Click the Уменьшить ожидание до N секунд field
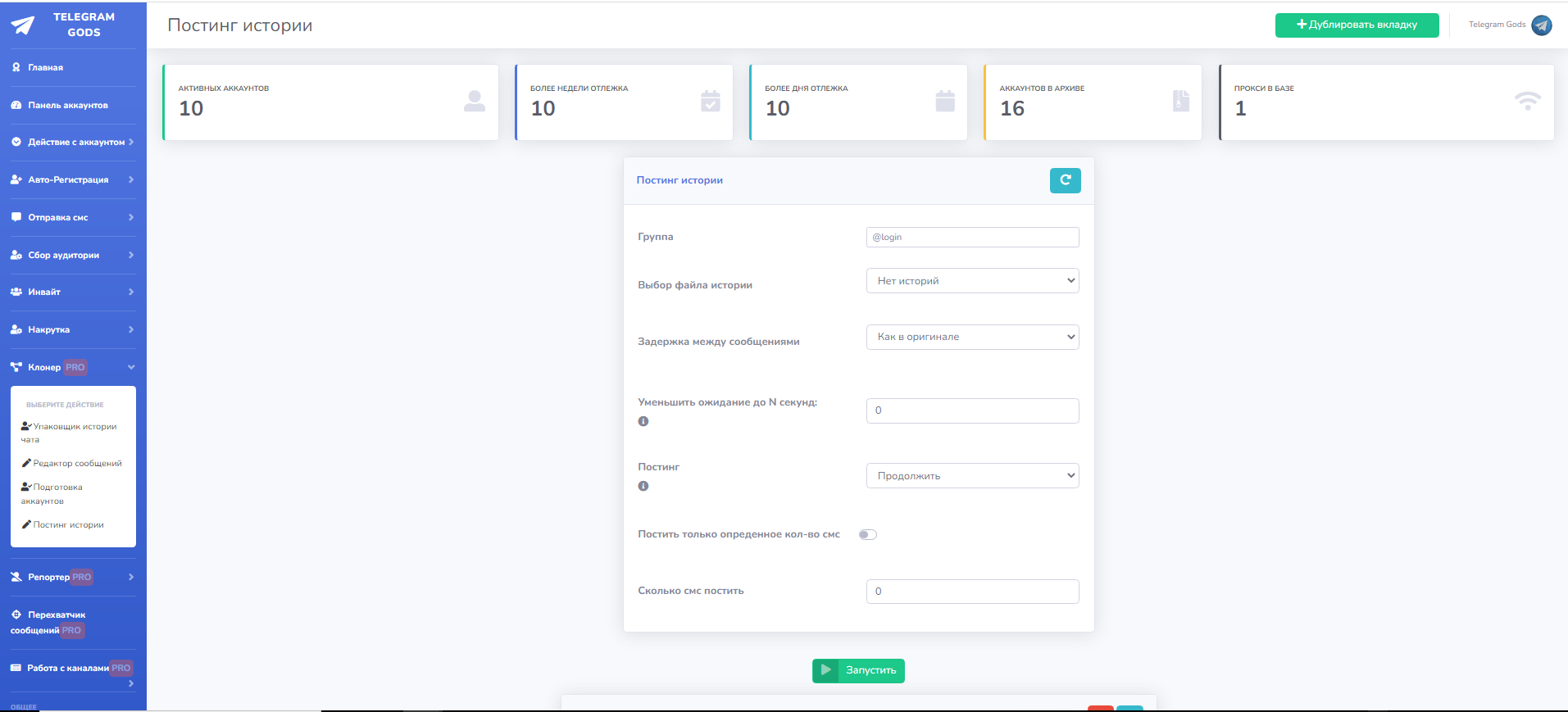Screen dimensions: 1568x712 [973, 411]
